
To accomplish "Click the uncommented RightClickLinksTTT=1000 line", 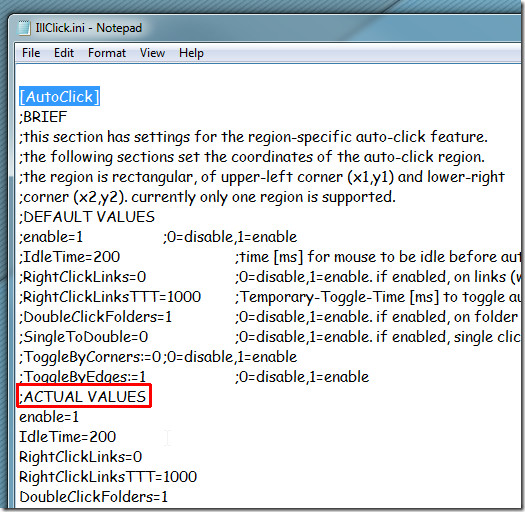I will 108,477.
